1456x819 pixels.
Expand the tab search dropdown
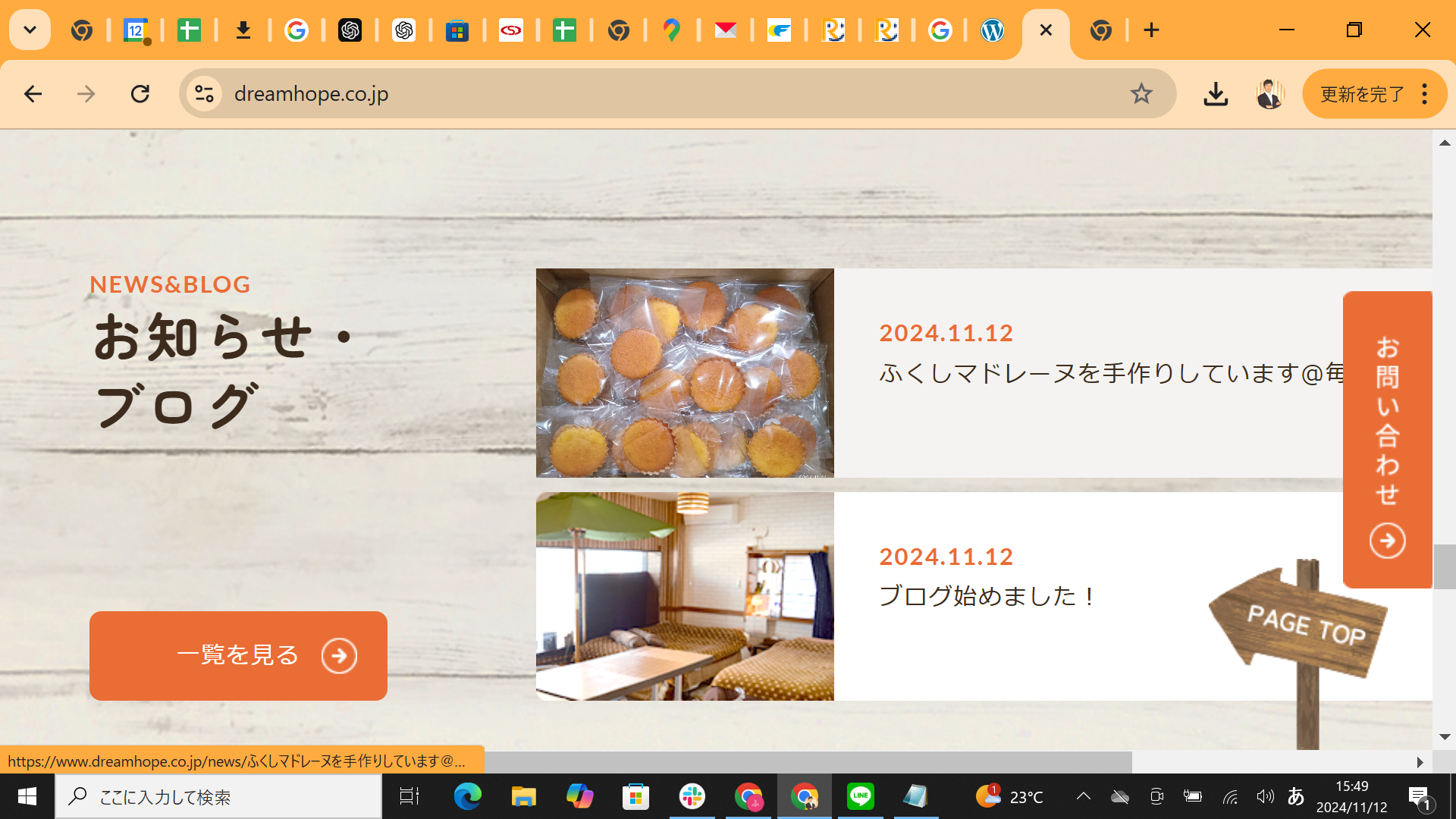pyautogui.click(x=30, y=30)
